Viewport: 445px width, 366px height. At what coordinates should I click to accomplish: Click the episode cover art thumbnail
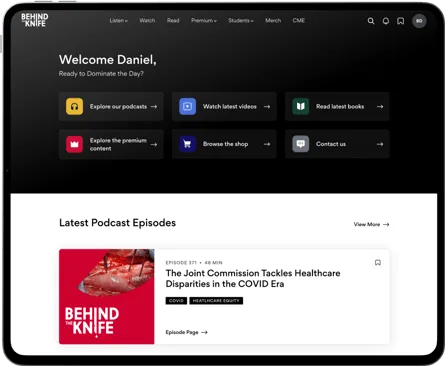[x=107, y=297]
